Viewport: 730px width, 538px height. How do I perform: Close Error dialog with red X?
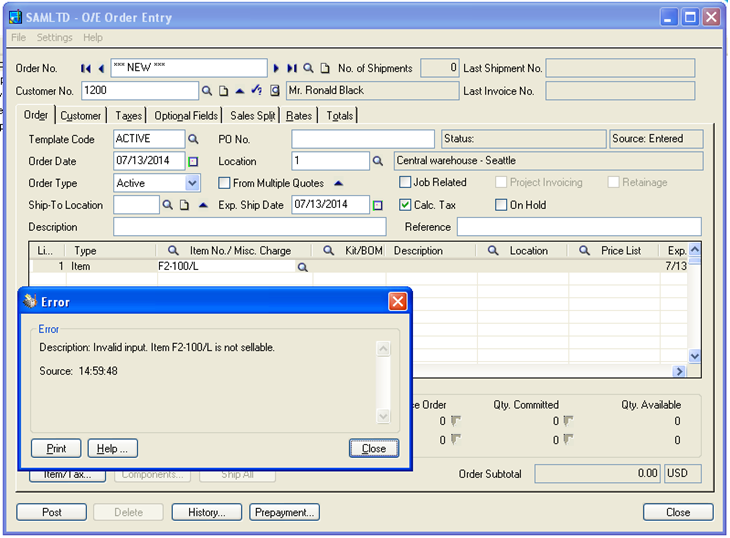click(398, 302)
